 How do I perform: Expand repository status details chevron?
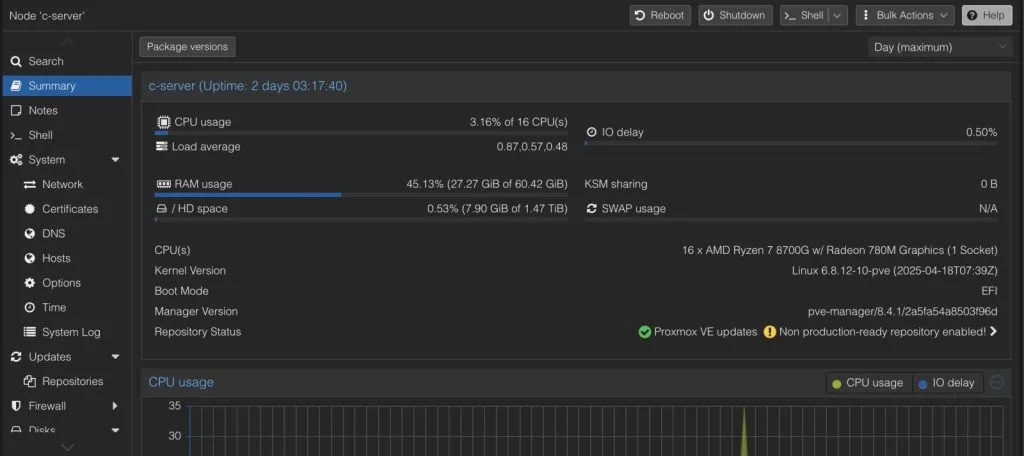coord(993,332)
